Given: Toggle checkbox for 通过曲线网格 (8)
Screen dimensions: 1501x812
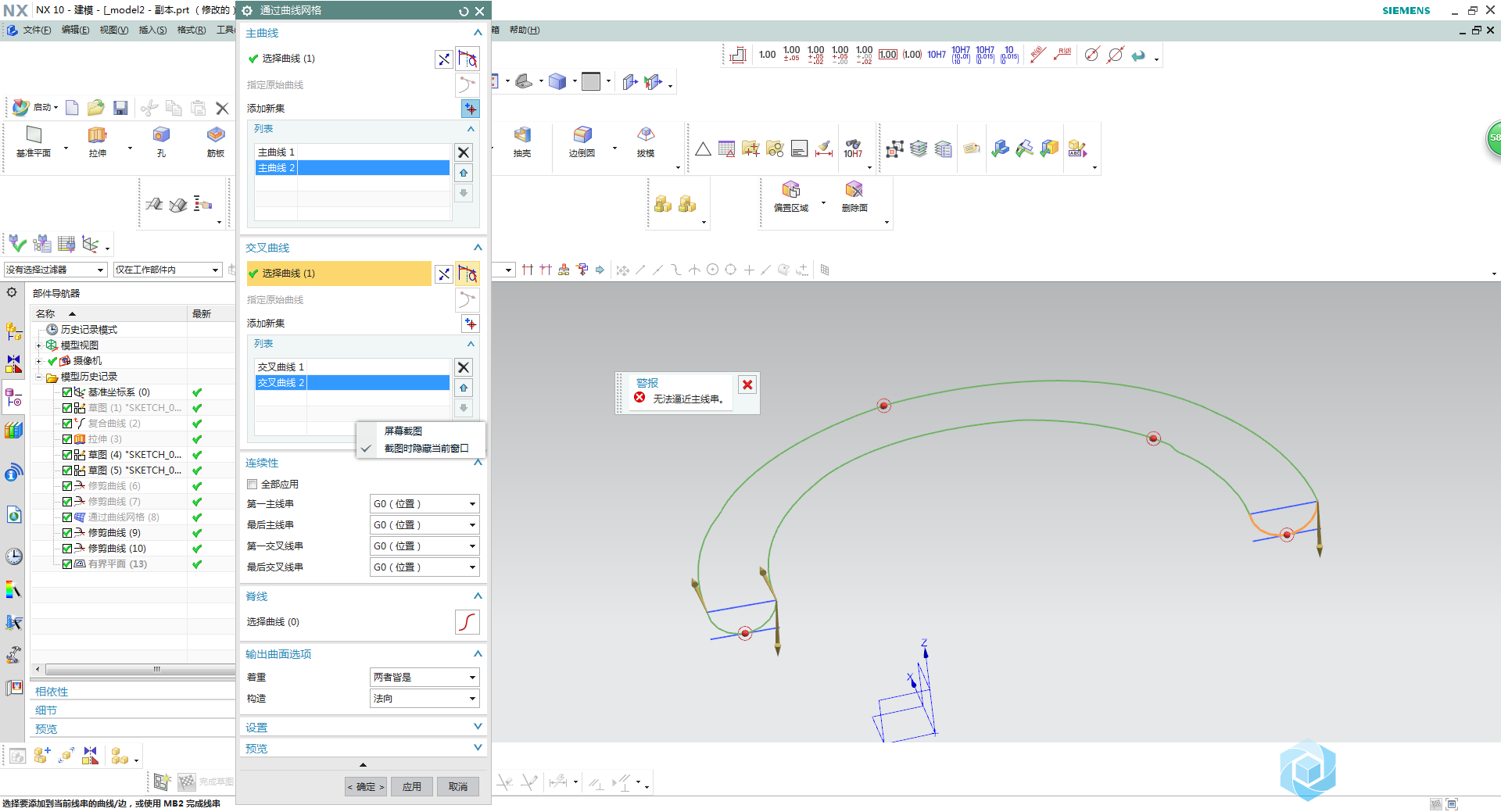Looking at the screenshot, I should pos(67,517).
